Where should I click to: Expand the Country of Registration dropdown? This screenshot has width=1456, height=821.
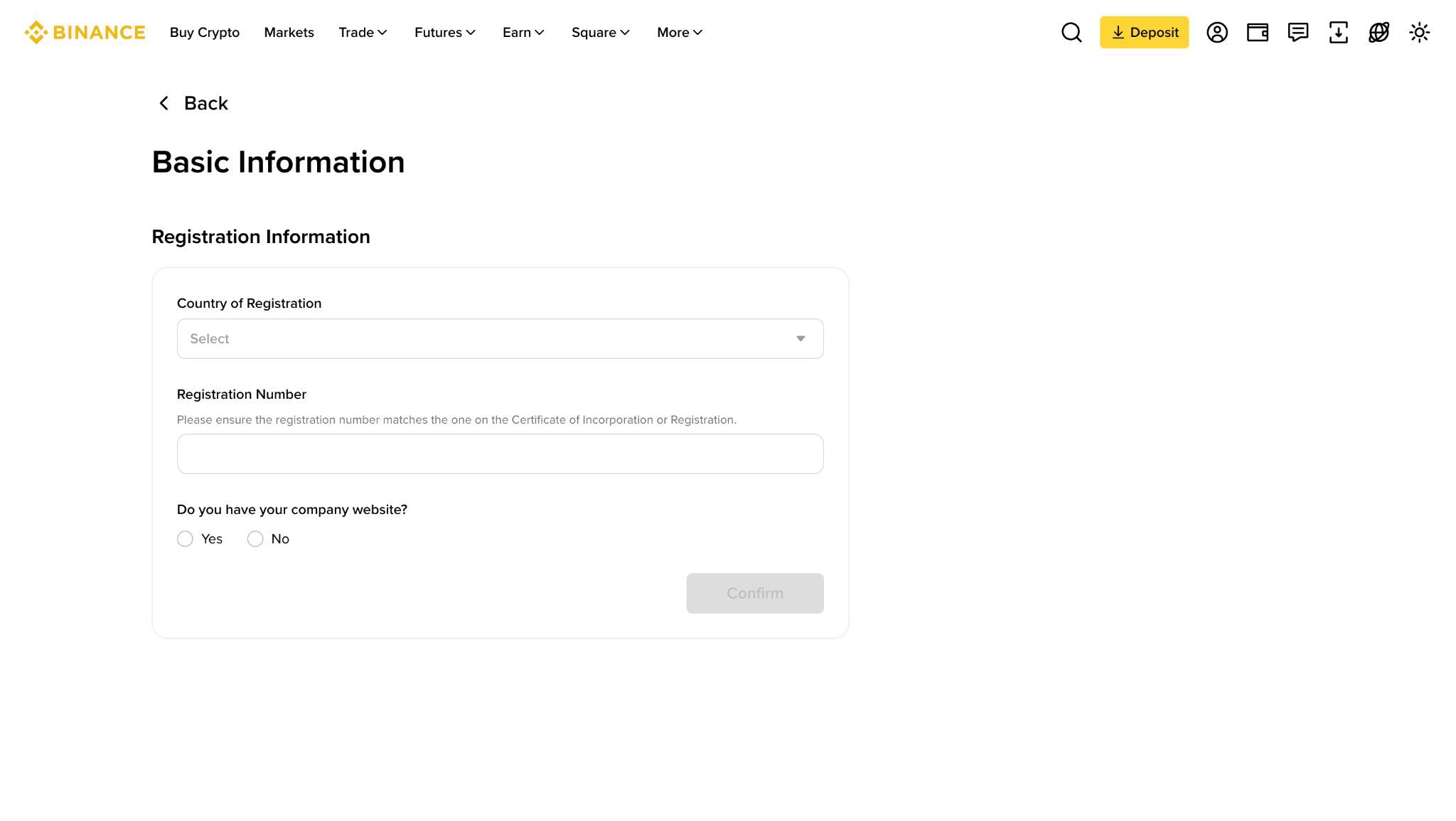click(500, 338)
